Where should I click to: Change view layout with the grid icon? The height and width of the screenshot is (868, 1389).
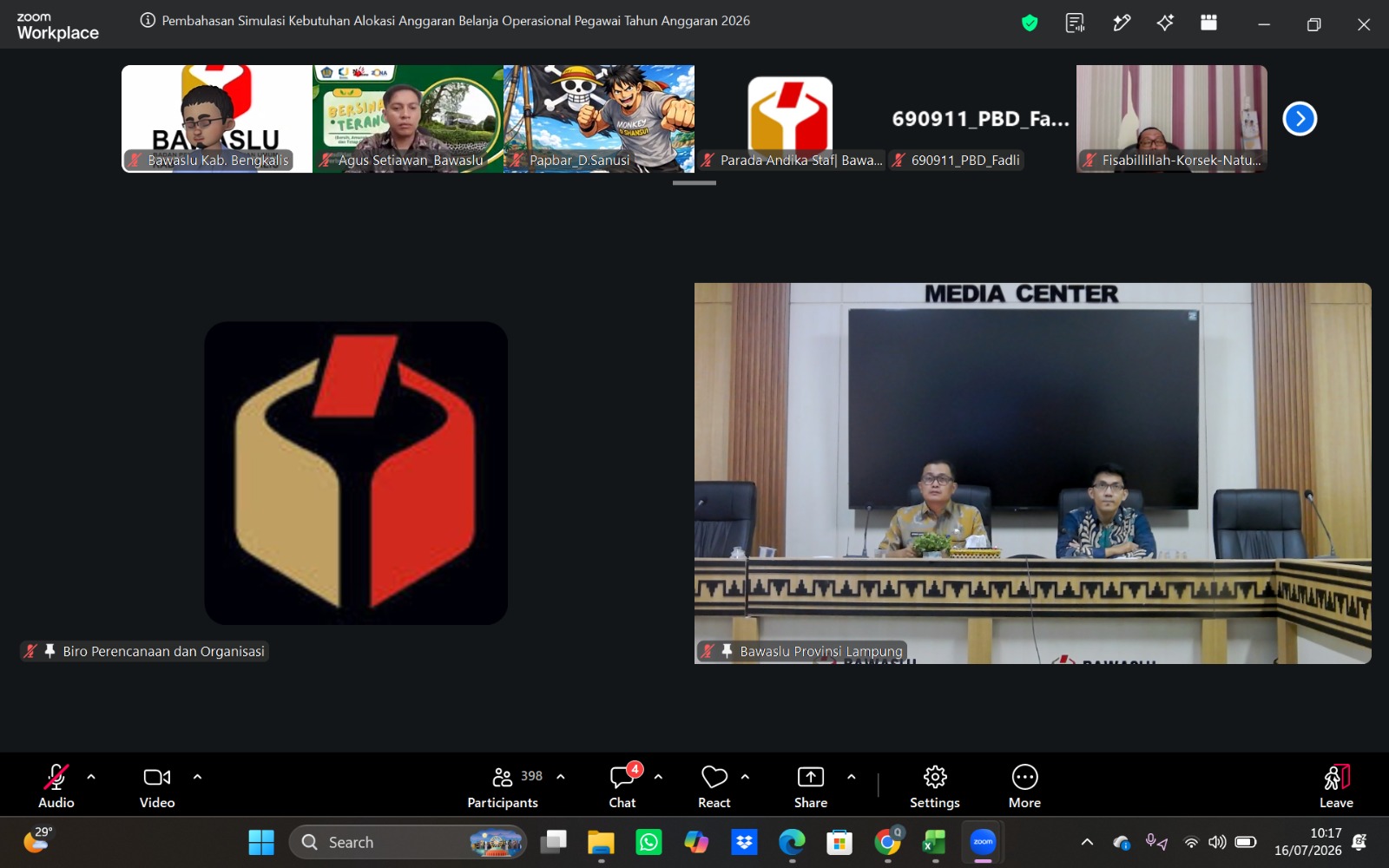click(x=1208, y=23)
